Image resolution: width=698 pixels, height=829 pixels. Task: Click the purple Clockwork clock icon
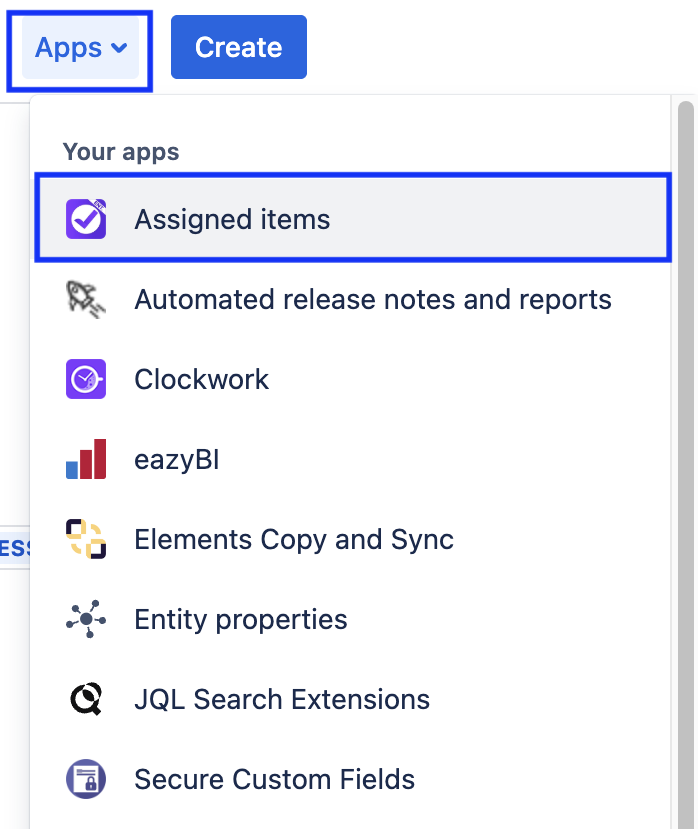click(x=86, y=379)
